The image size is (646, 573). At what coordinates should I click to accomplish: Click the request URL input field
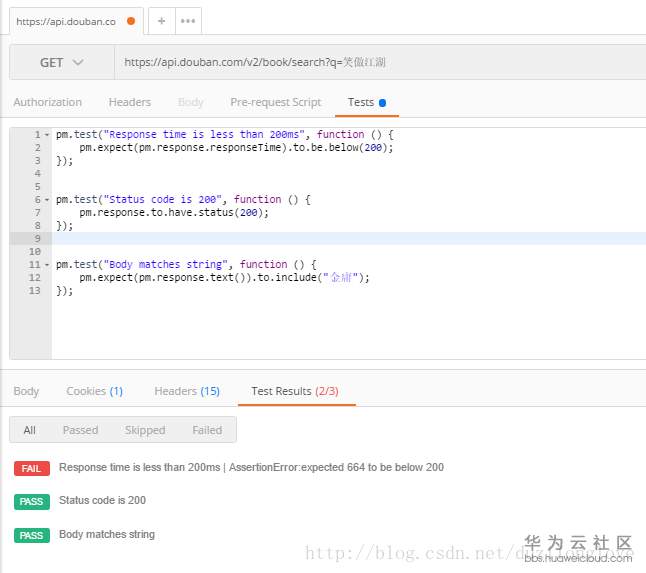point(379,63)
